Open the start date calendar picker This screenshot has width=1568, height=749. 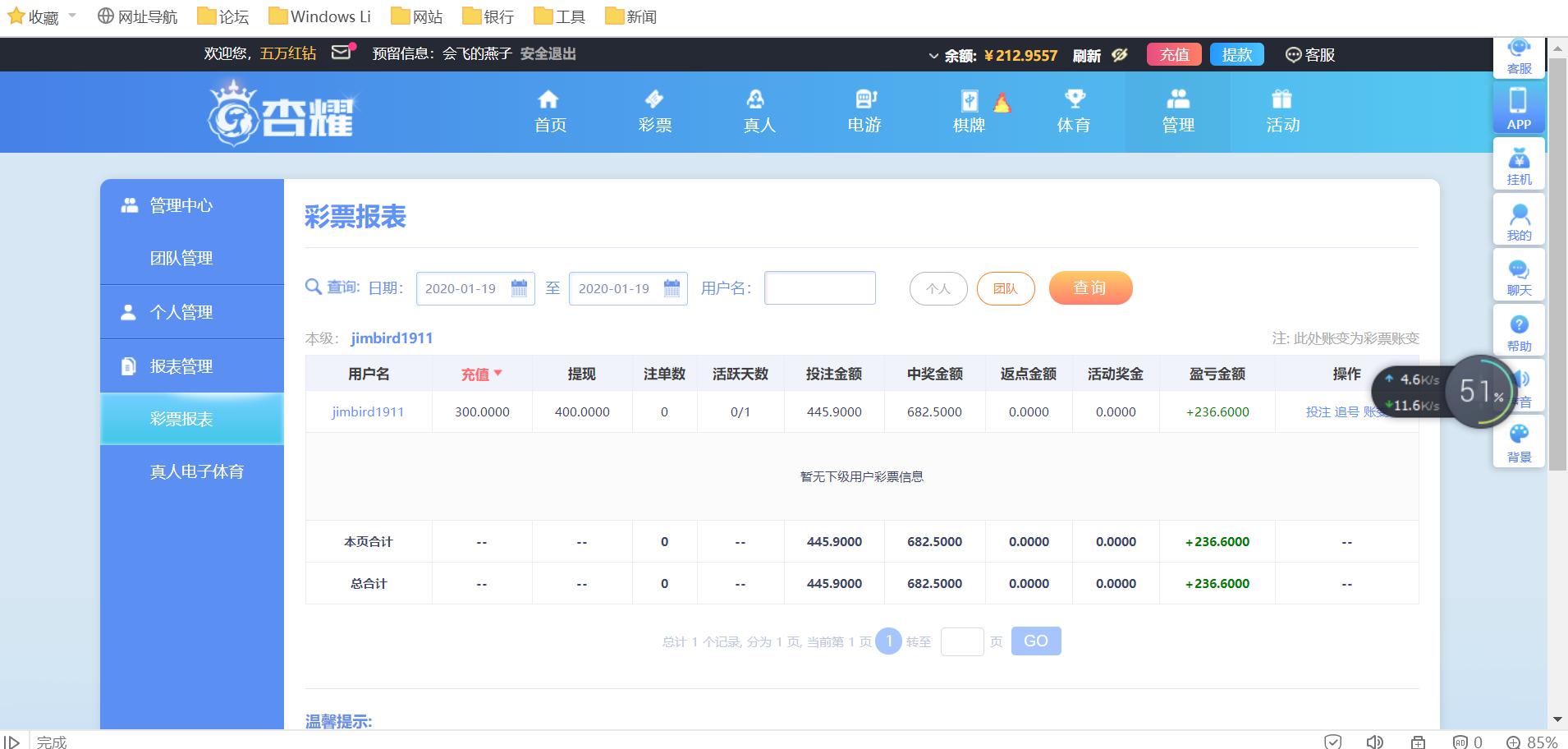click(519, 288)
